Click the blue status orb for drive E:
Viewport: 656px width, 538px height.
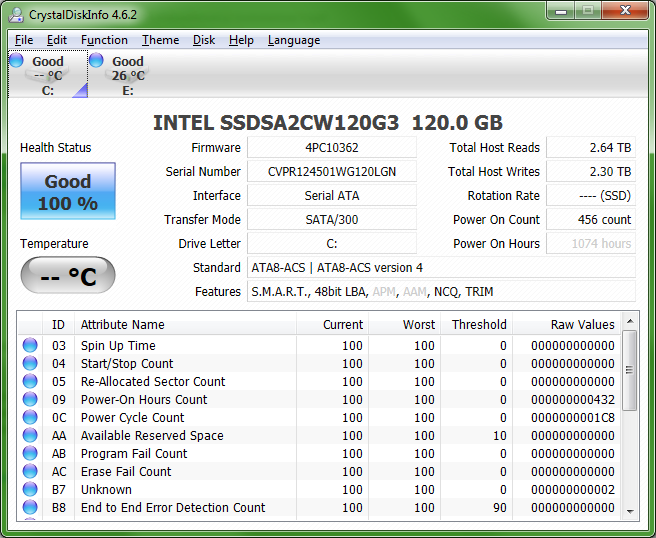96,60
